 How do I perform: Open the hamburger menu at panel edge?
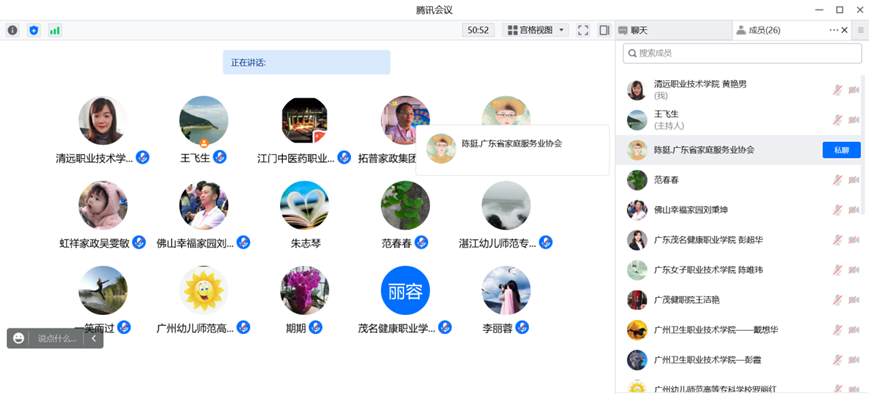(860, 30)
